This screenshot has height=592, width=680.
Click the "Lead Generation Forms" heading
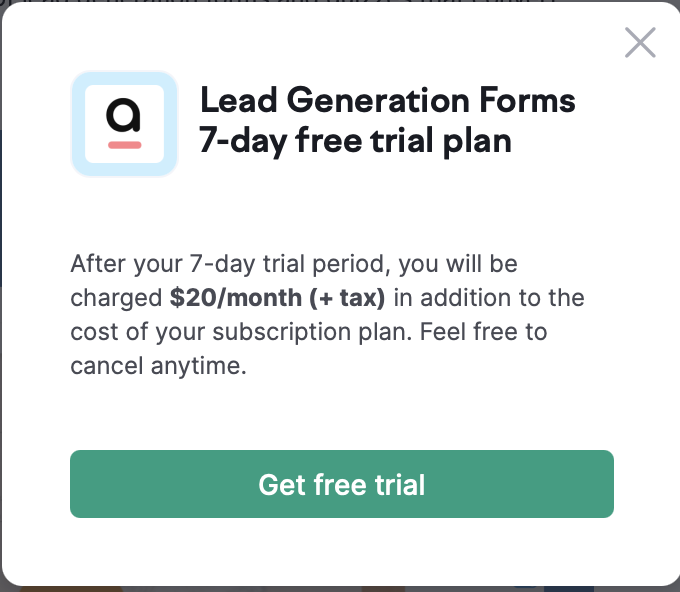coord(388,100)
